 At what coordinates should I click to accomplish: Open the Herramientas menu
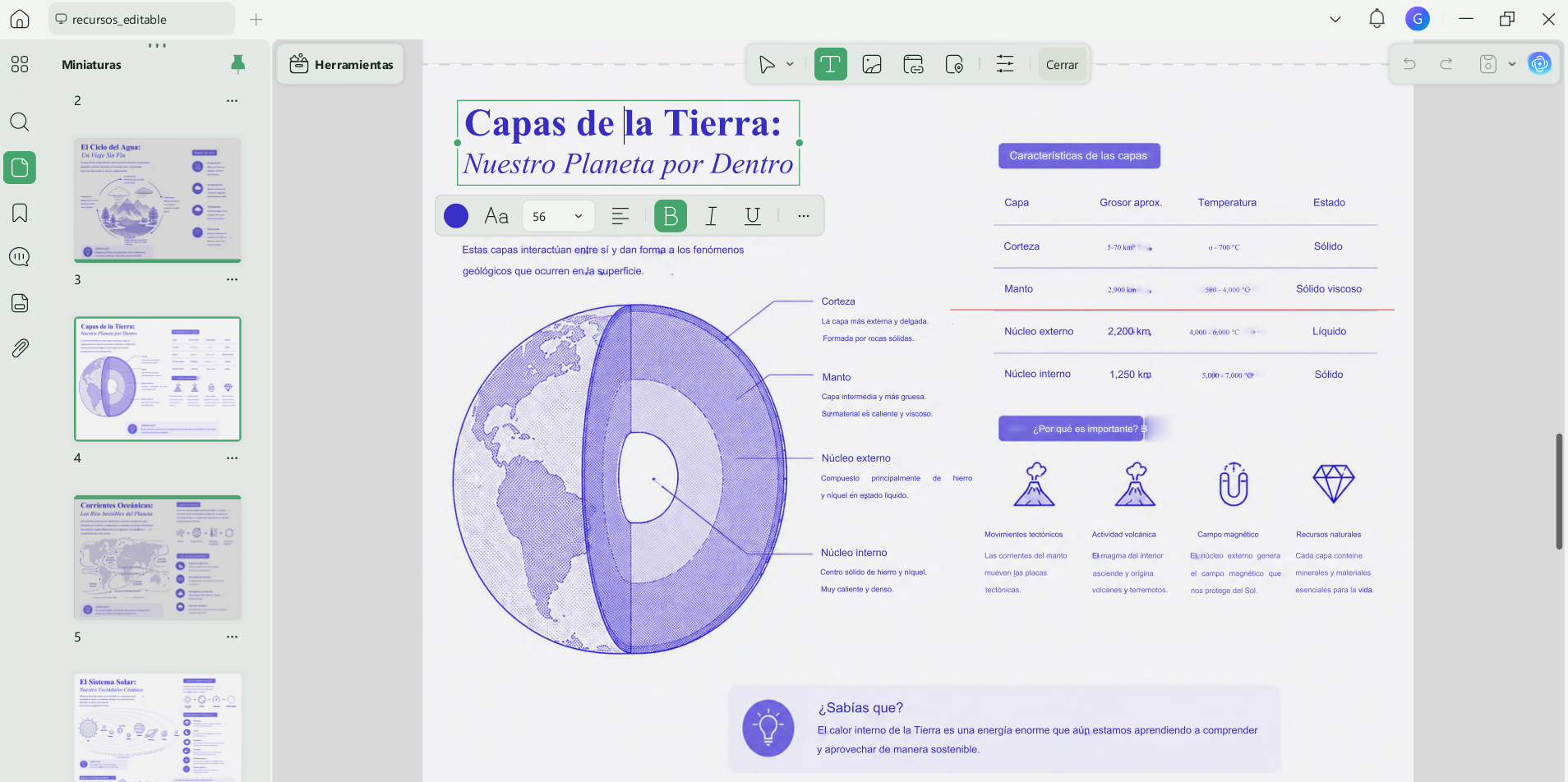341,64
